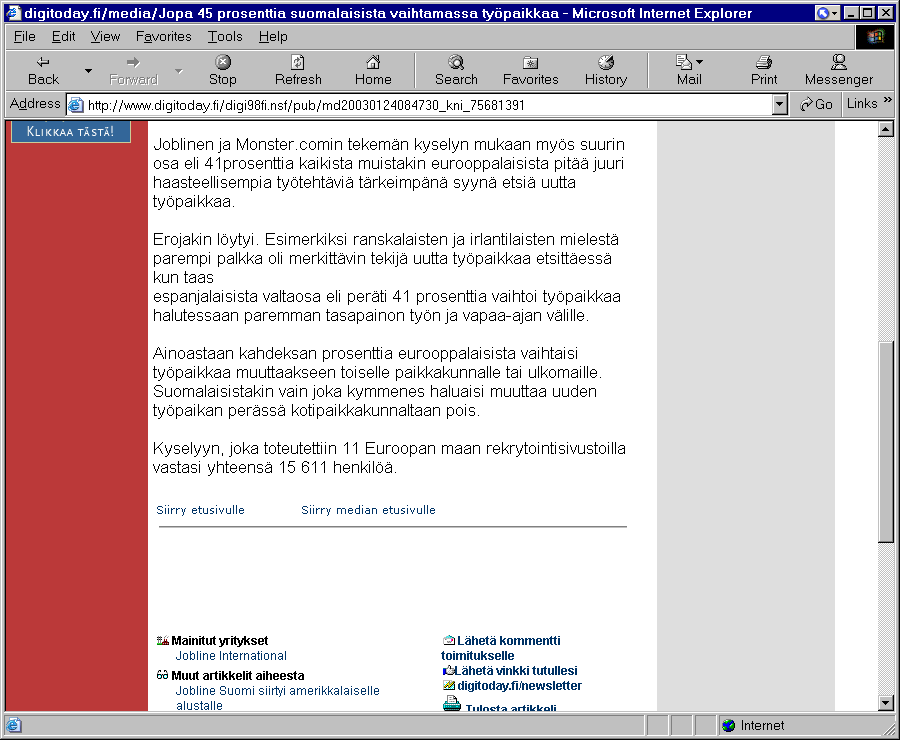900x740 pixels.
Task: Click the envelope icon next to Lähetä kommentti
Action: pos(449,640)
